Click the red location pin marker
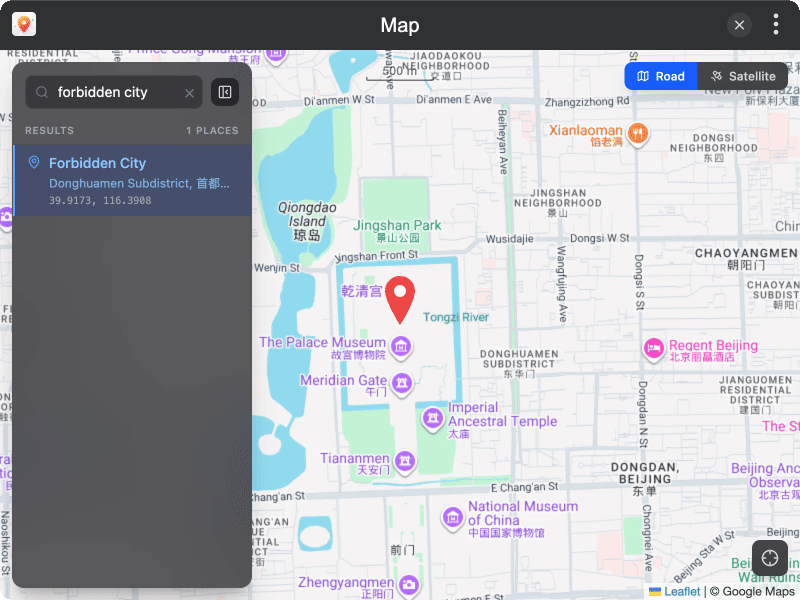 (x=400, y=299)
